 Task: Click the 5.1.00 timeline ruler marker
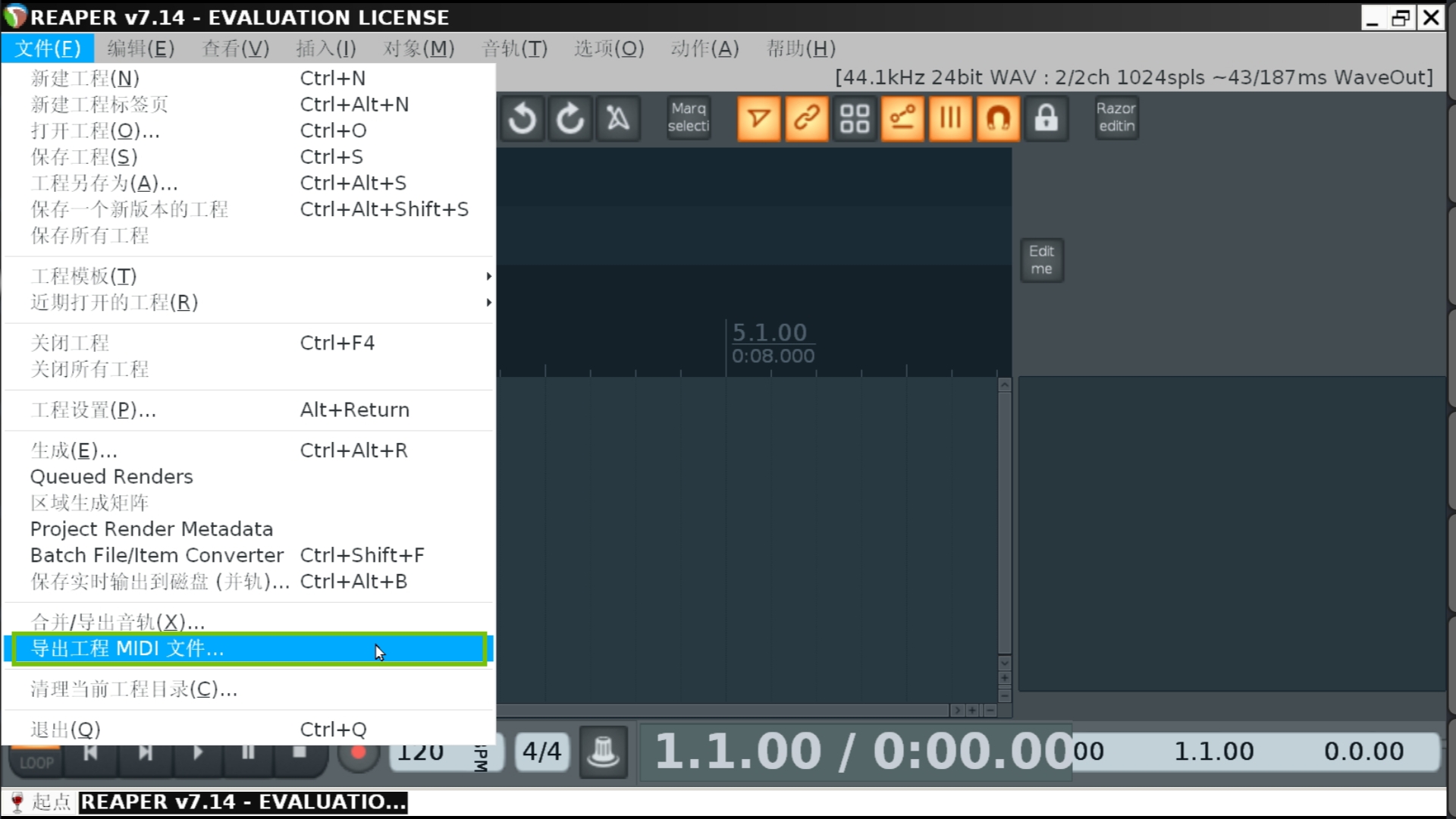(769, 332)
